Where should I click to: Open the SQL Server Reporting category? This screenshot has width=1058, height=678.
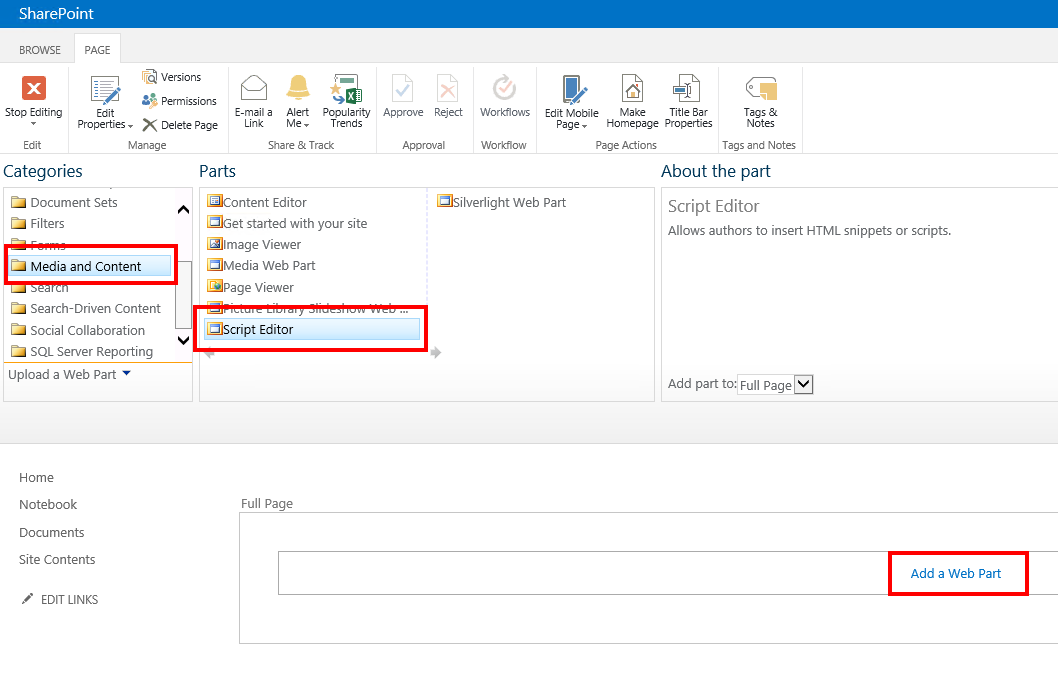click(82, 351)
